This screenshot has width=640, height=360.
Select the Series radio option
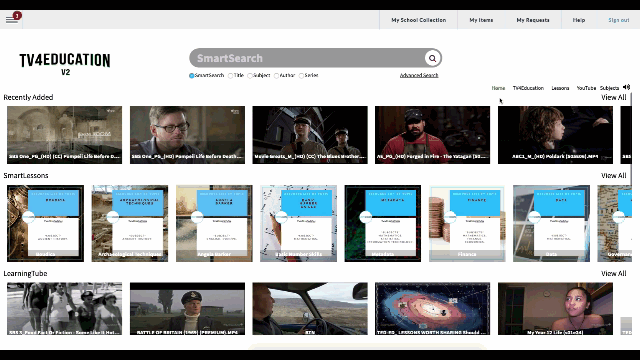301,76
